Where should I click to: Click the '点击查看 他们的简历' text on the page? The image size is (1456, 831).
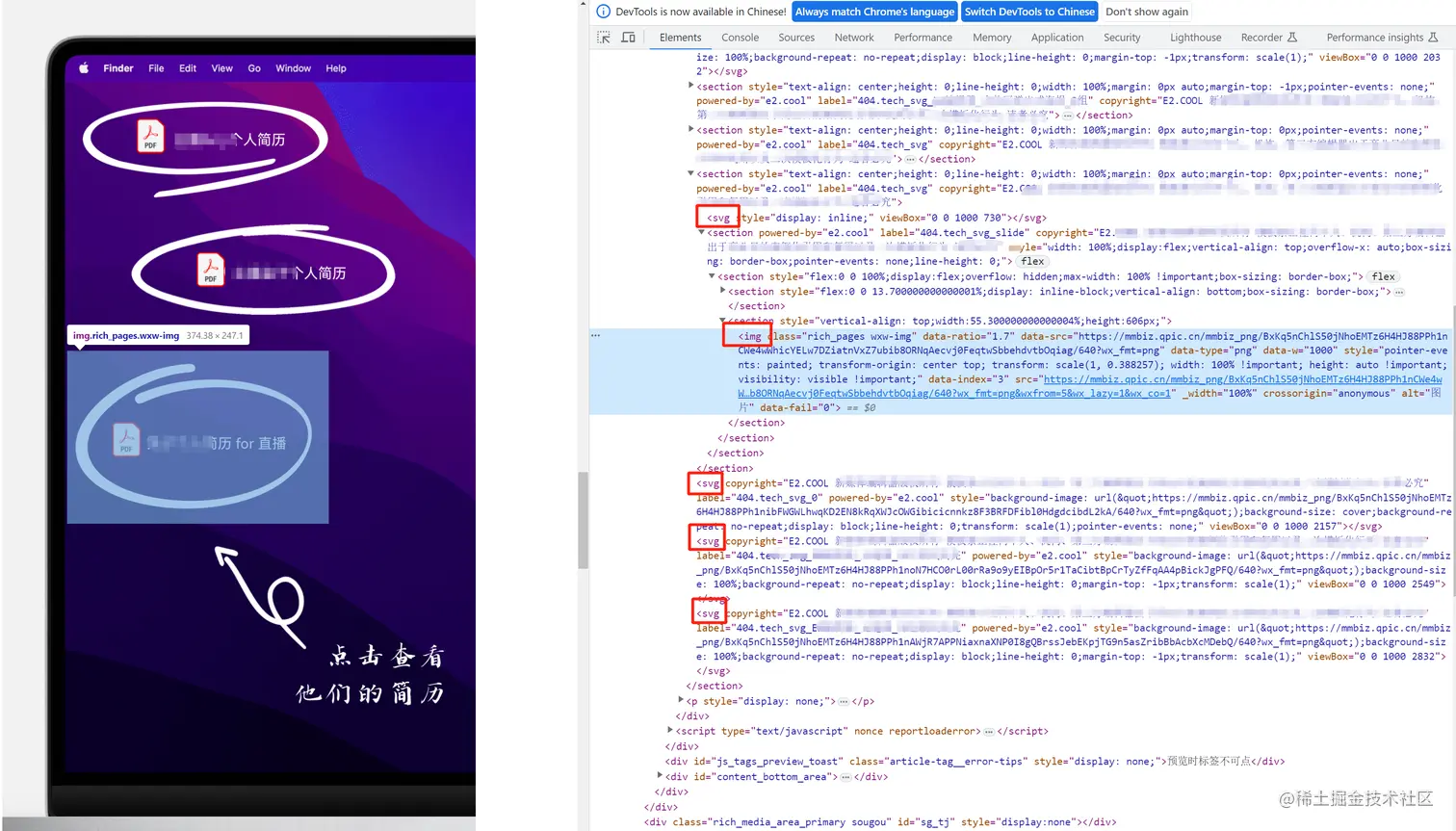[x=371, y=675]
